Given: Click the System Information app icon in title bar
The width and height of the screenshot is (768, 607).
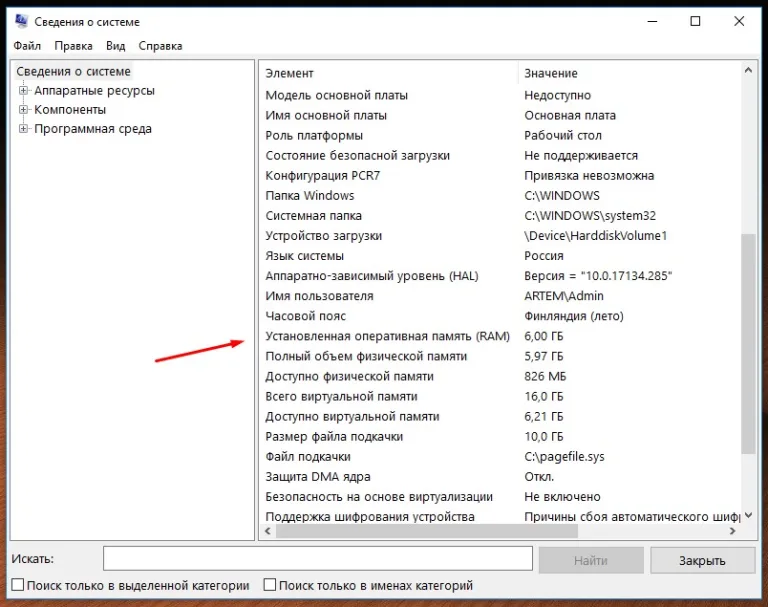Looking at the screenshot, I should (x=22, y=21).
